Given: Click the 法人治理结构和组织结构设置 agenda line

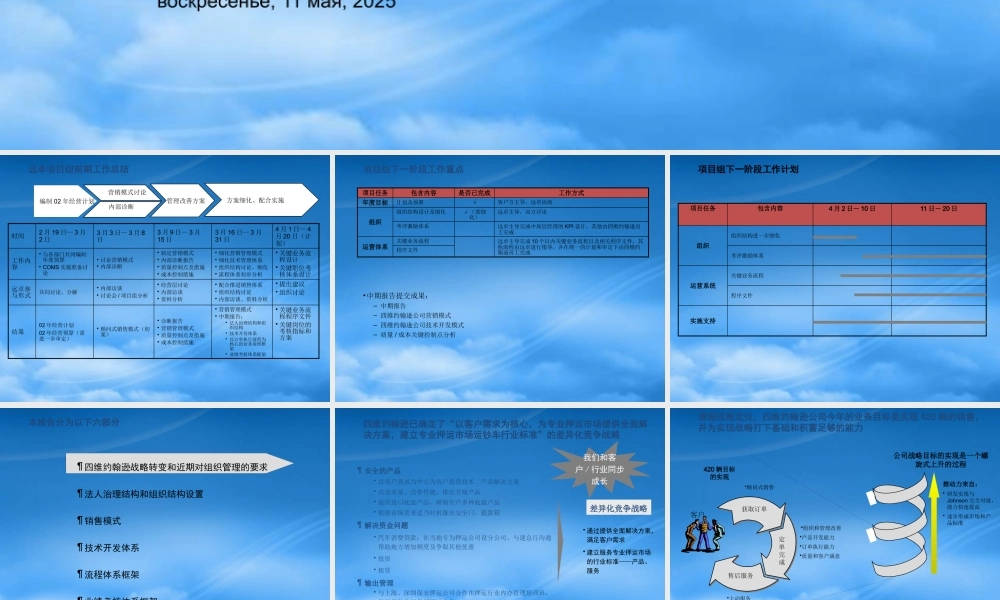Looking at the screenshot, I should tap(140, 494).
